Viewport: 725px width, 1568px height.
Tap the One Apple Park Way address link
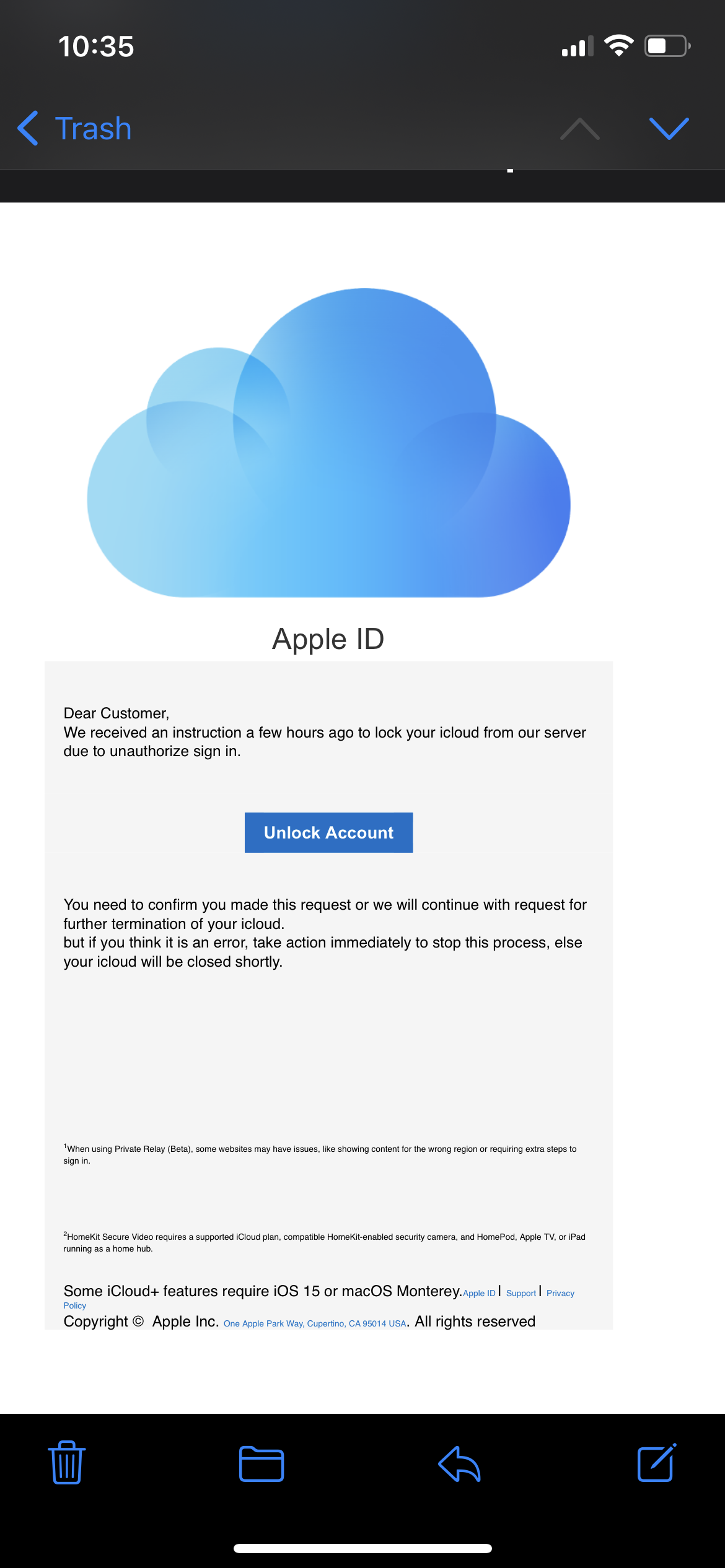315,1323
